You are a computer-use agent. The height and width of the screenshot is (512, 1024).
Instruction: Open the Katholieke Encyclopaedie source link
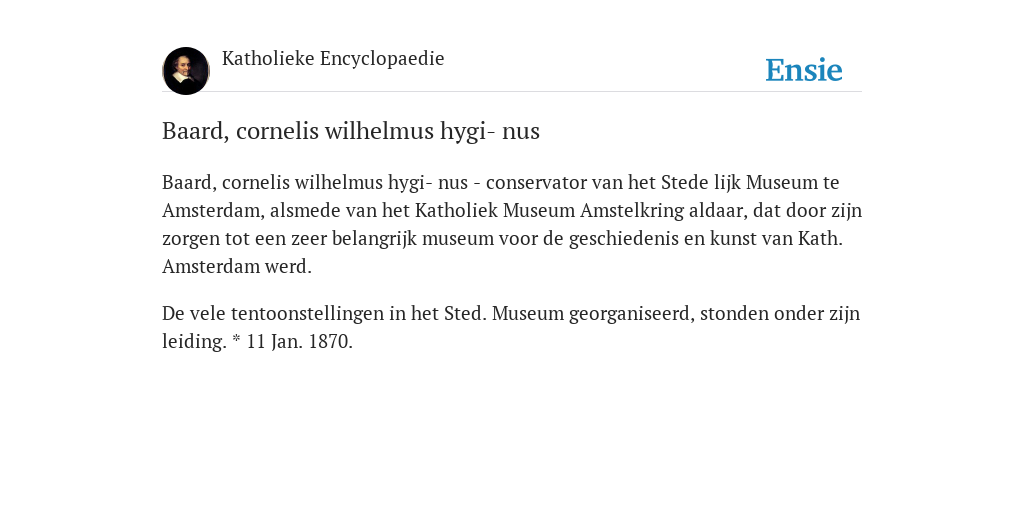[x=333, y=59]
